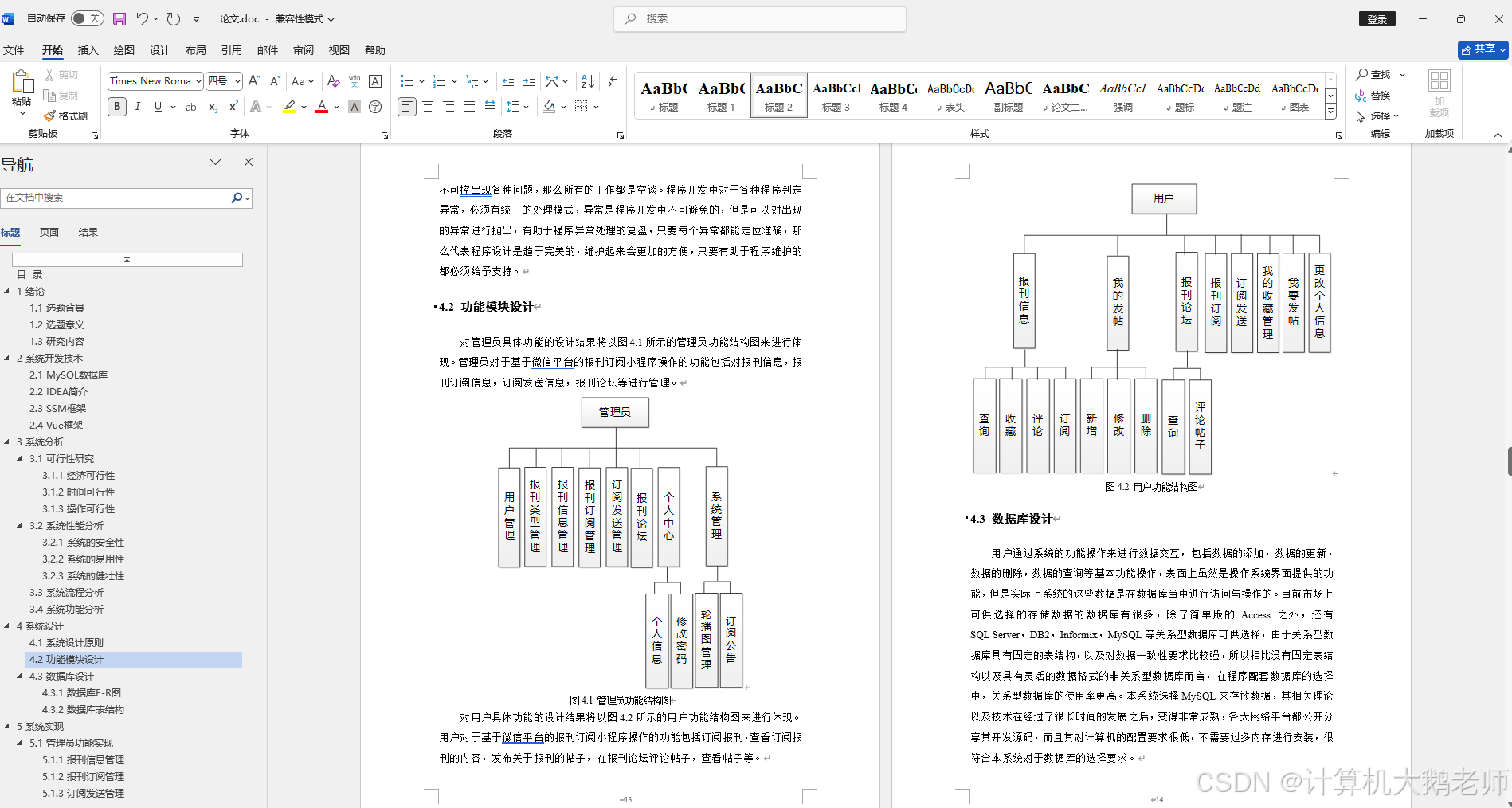1512x808 pixels.
Task: Click the Copy icon
Action: coord(49,95)
